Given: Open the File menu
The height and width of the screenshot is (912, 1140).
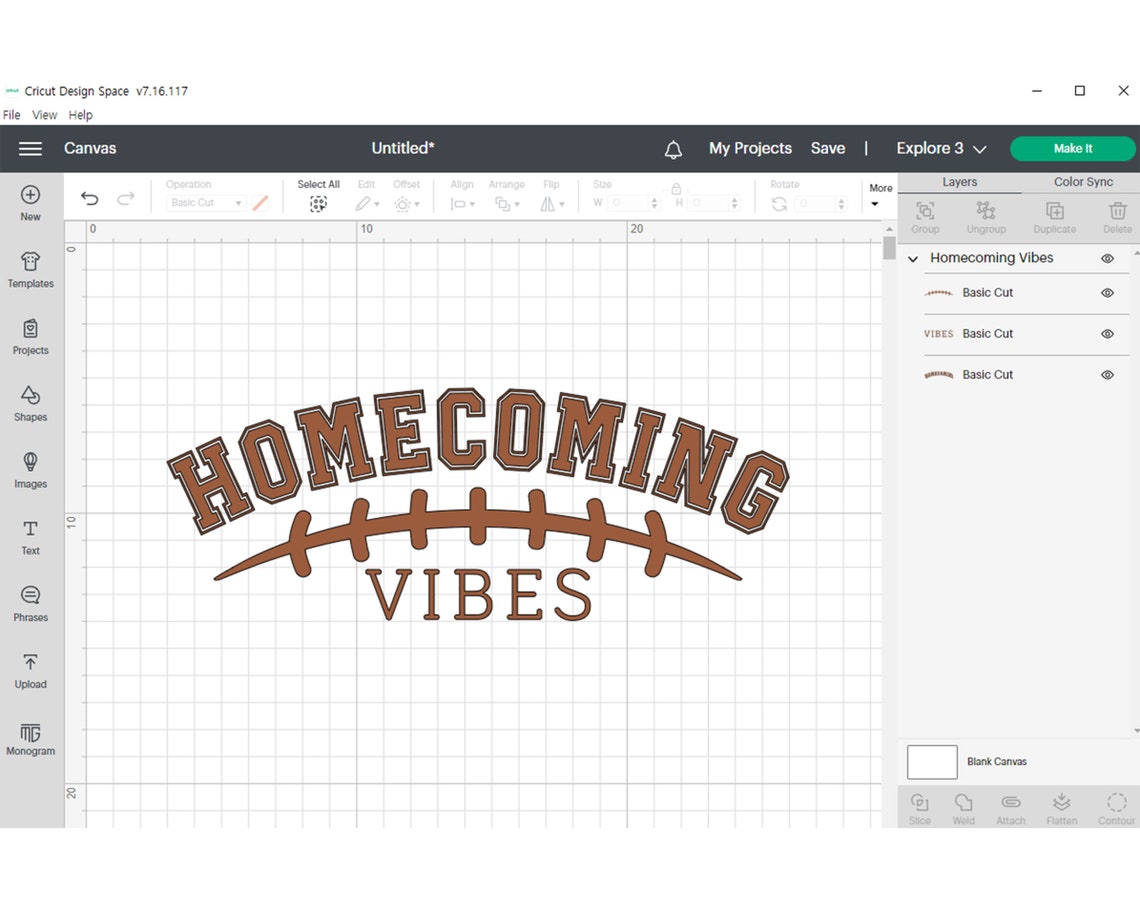Looking at the screenshot, I should pos(11,114).
